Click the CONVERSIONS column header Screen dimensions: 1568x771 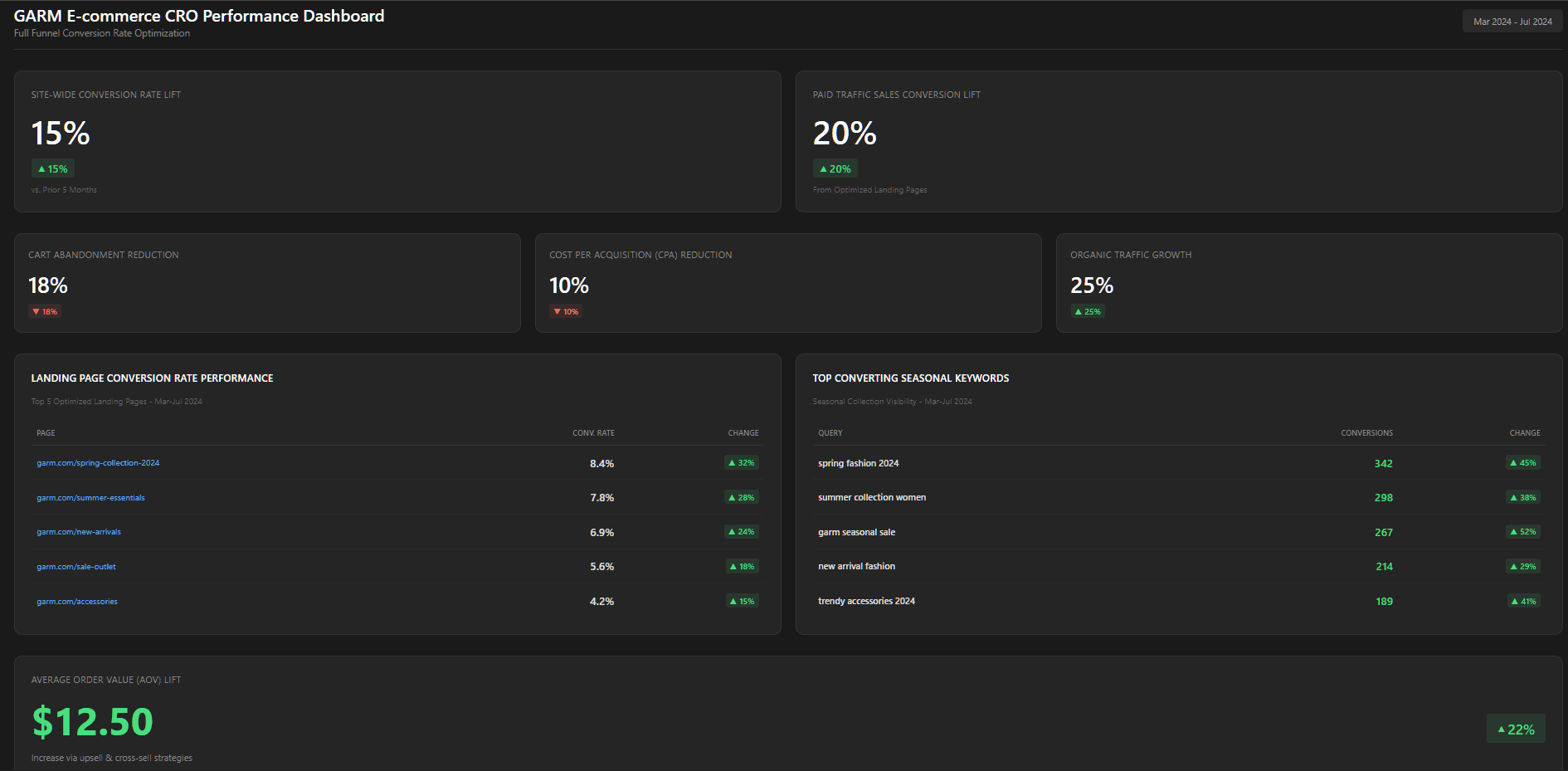1367,433
